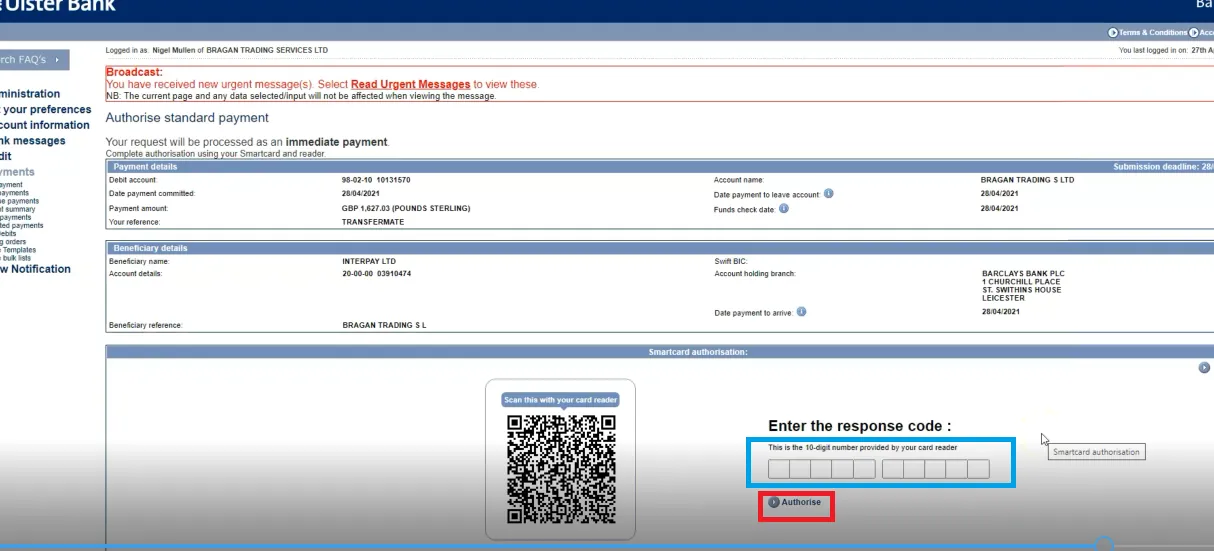Click 'Scan this with your card reader' label
Screen dimensions: 1214x551
[560, 399]
